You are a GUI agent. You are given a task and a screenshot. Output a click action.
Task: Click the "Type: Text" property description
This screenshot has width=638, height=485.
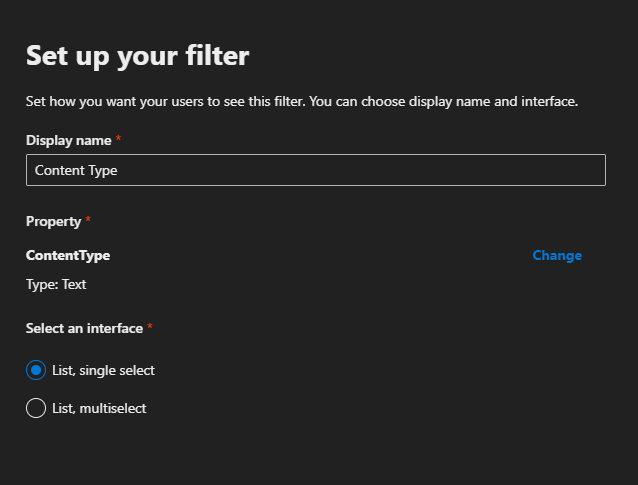[x=56, y=284]
